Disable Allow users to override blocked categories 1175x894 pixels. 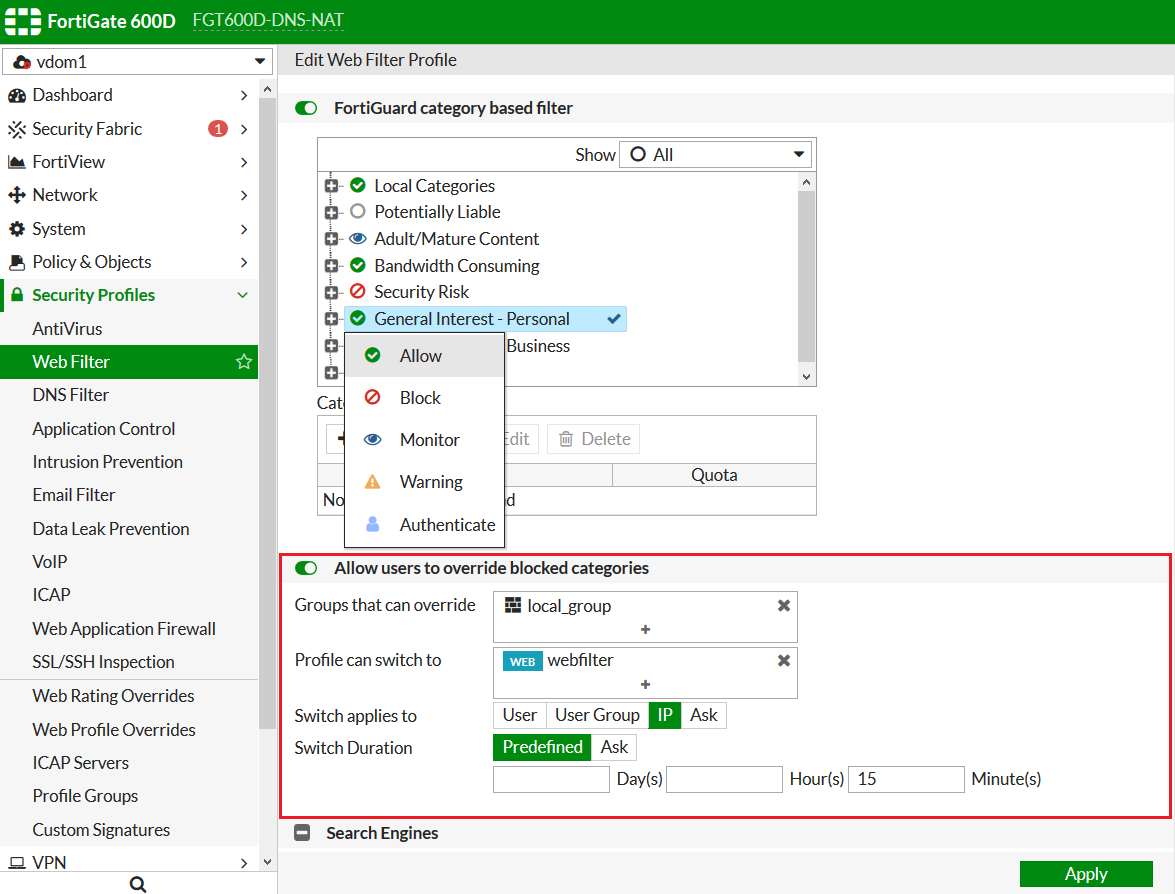[x=306, y=568]
